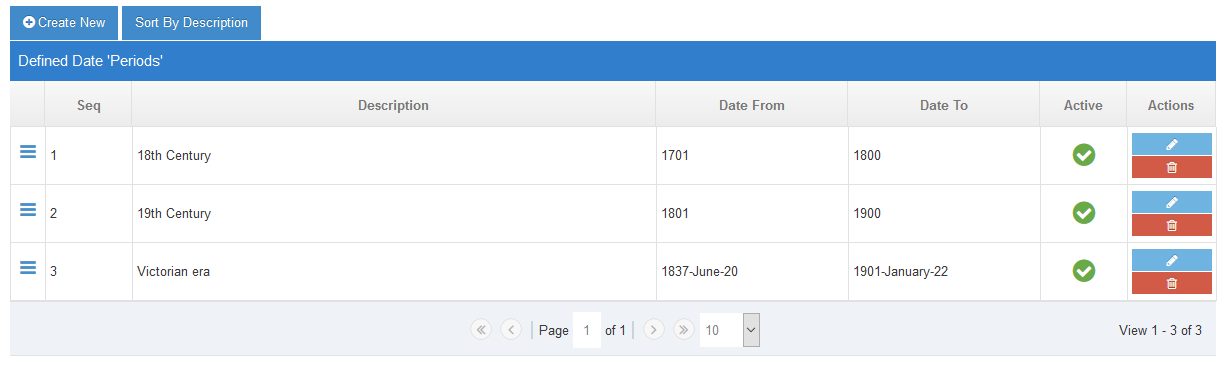Select the 'Victorian era' description cell

[393, 271]
